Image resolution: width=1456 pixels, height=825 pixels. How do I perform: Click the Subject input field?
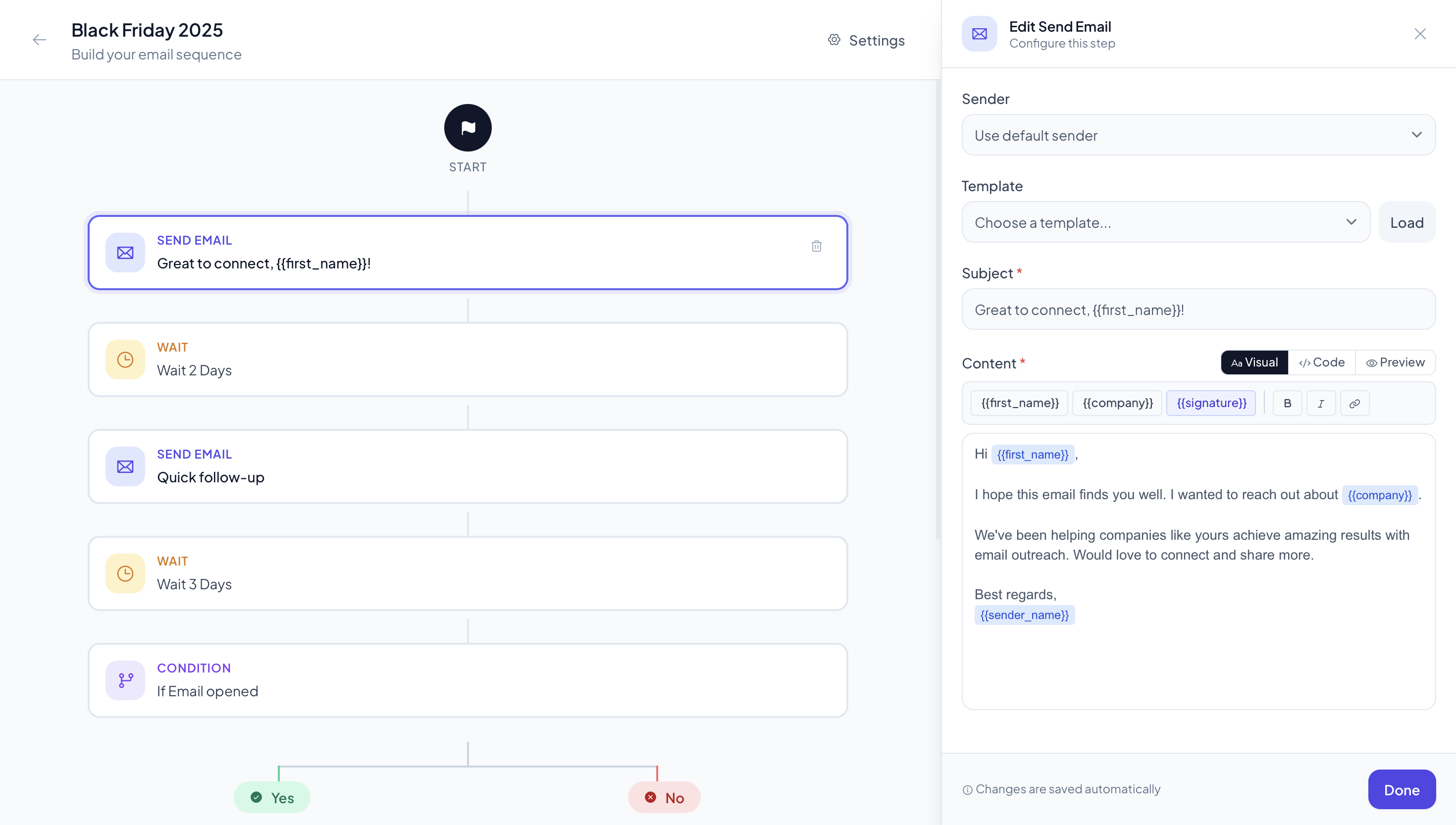pyautogui.click(x=1197, y=309)
